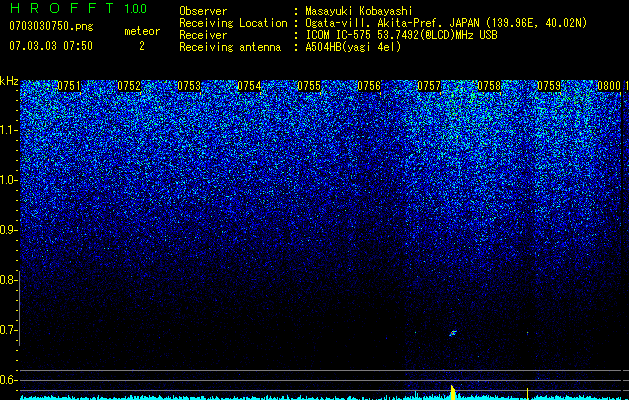Click the 0800 time marker
Image resolution: width=629 pixels, height=400 pixels.
[609, 86]
